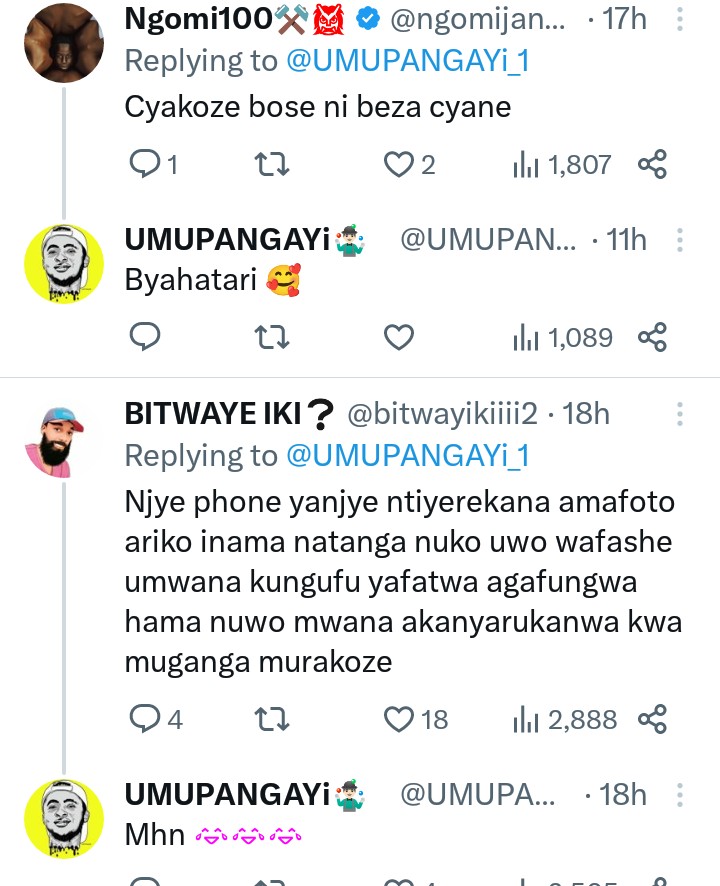Open more options for 'Byahatari' tweet
Viewport: 720px width, 886px height.
tap(680, 240)
